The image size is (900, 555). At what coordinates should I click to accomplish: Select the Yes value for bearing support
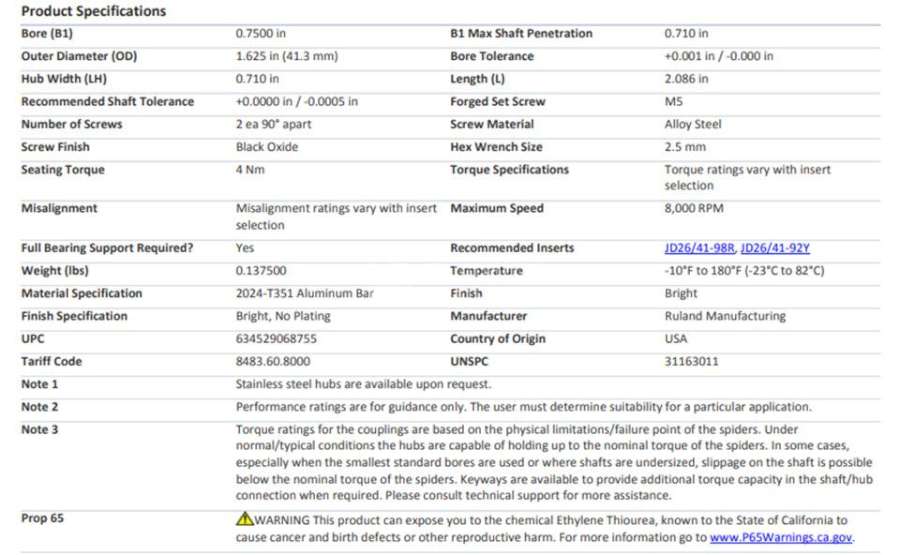(245, 248)
